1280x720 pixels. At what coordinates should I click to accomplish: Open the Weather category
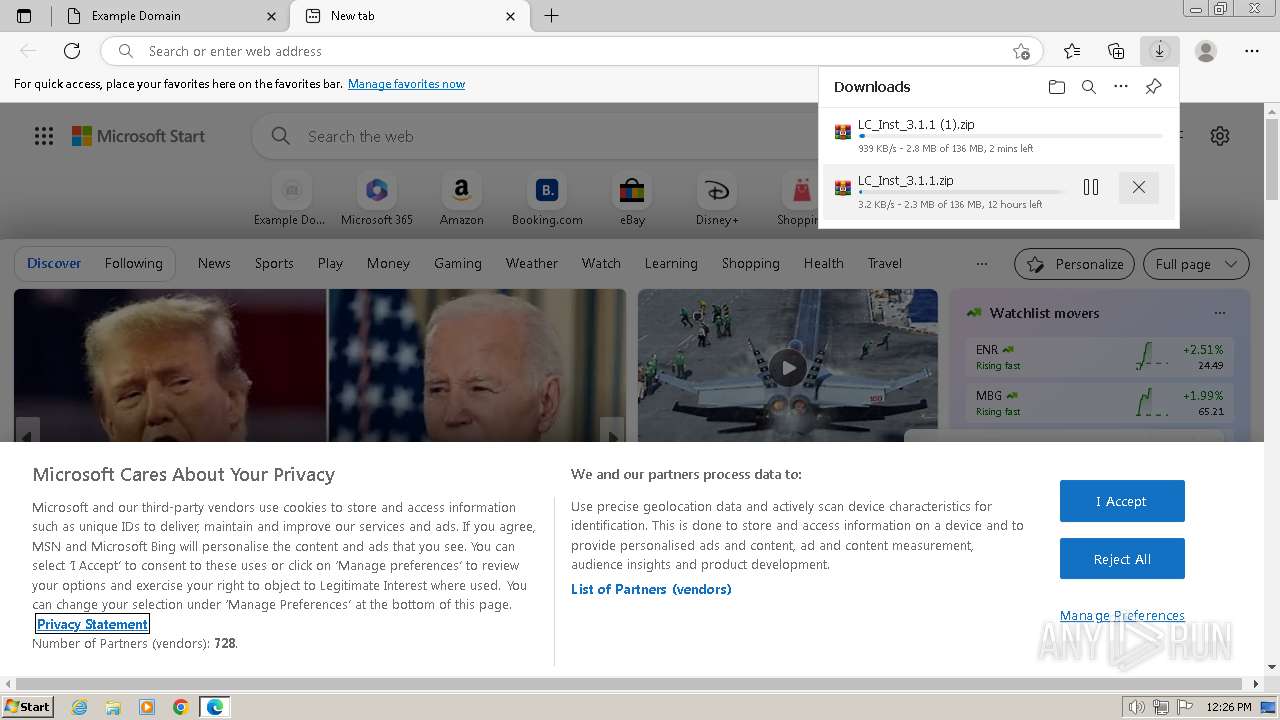(x=531, y=263)
